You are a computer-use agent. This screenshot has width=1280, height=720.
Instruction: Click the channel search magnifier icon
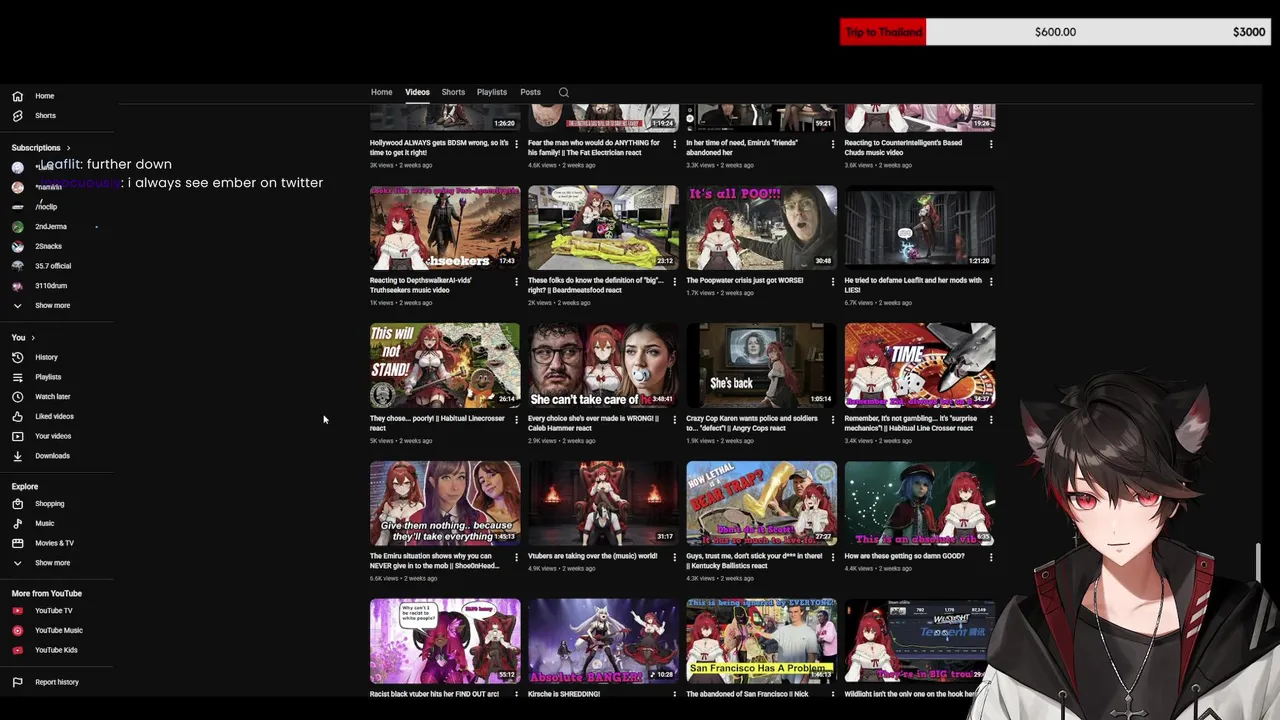coord(564,92)
